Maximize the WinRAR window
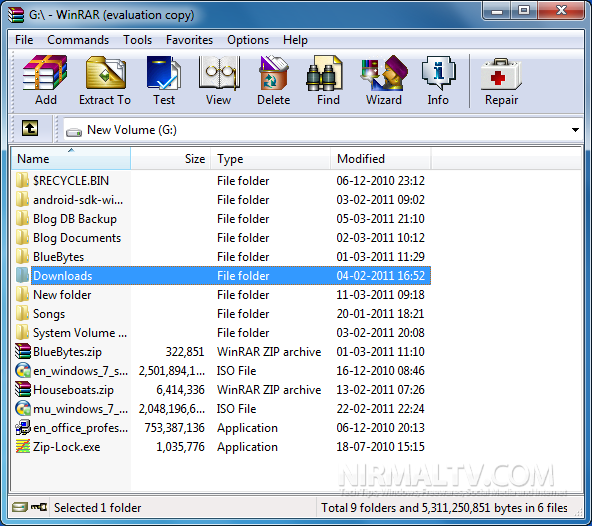This screenshot has height=526, width=592. point(524,10)
